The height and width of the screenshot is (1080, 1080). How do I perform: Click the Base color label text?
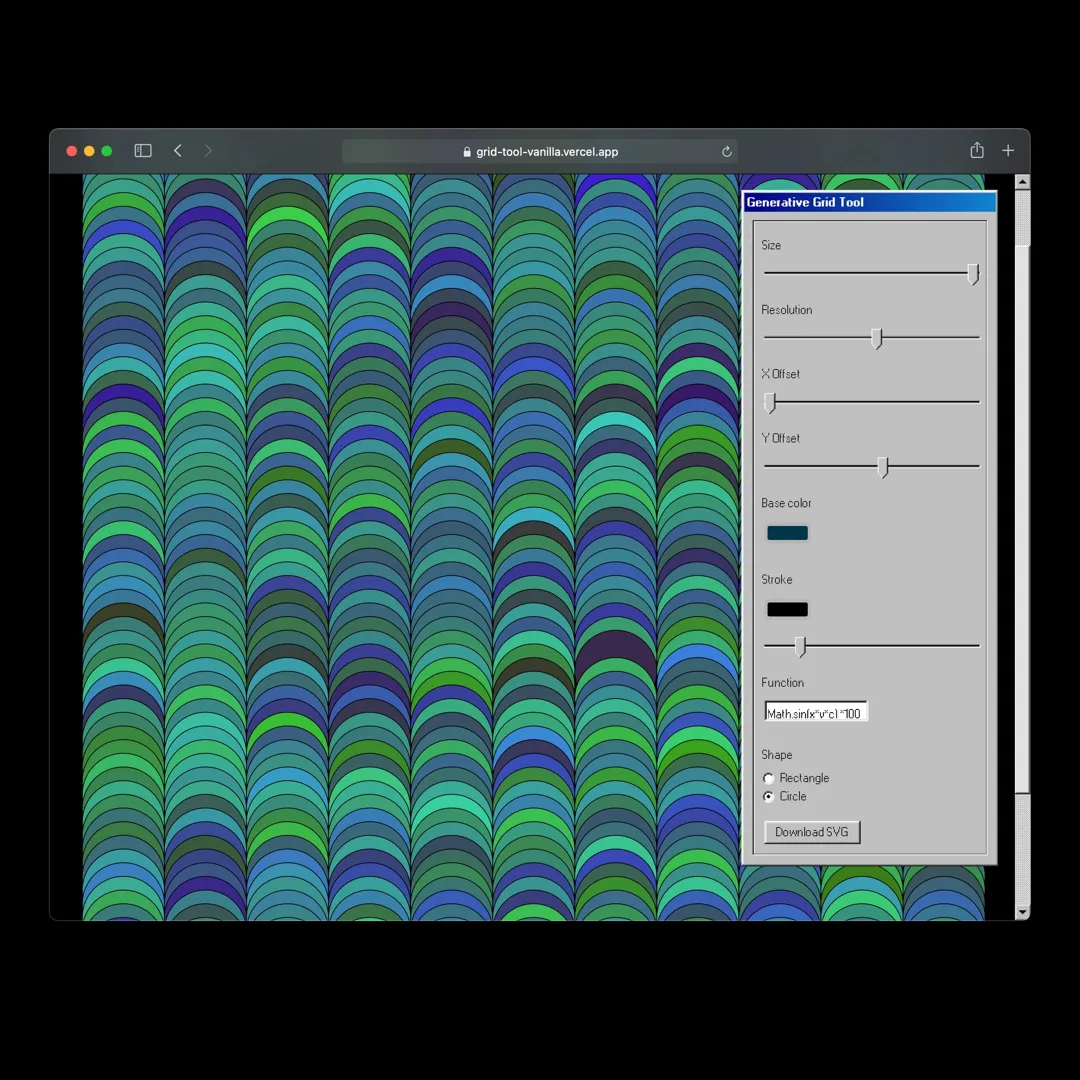click(x=786, y=503)
